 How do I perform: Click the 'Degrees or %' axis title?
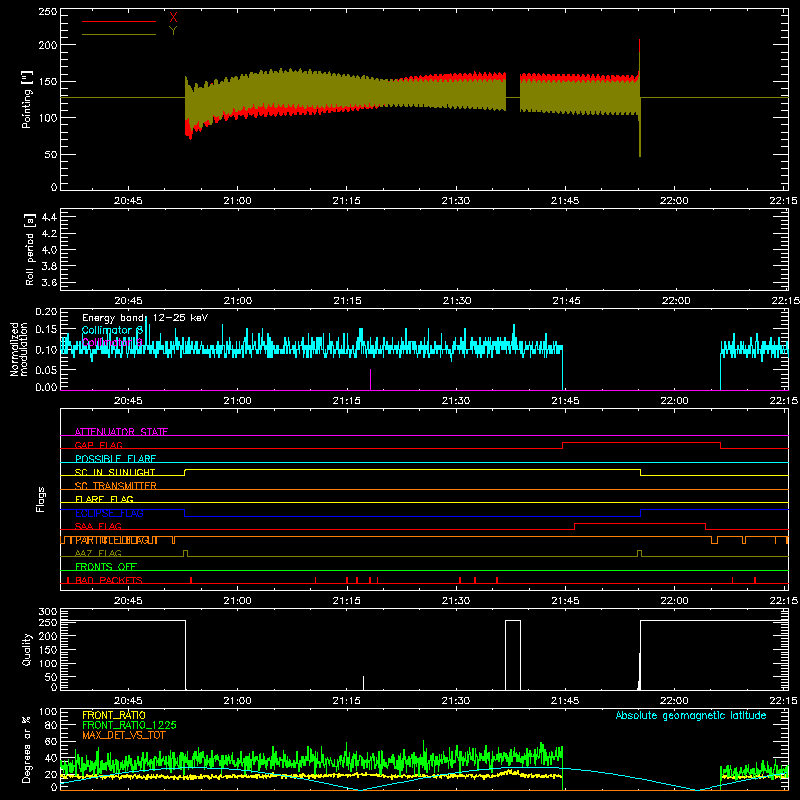(x=27, y=750)
